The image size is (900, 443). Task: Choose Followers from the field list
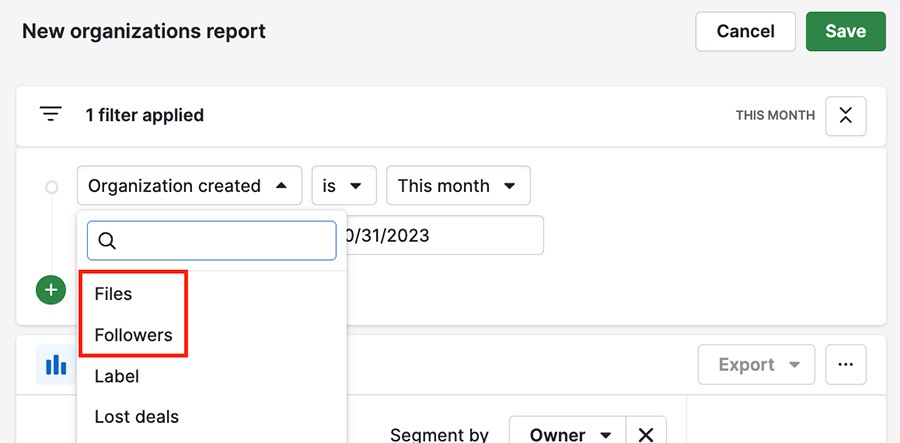[133, 335]
